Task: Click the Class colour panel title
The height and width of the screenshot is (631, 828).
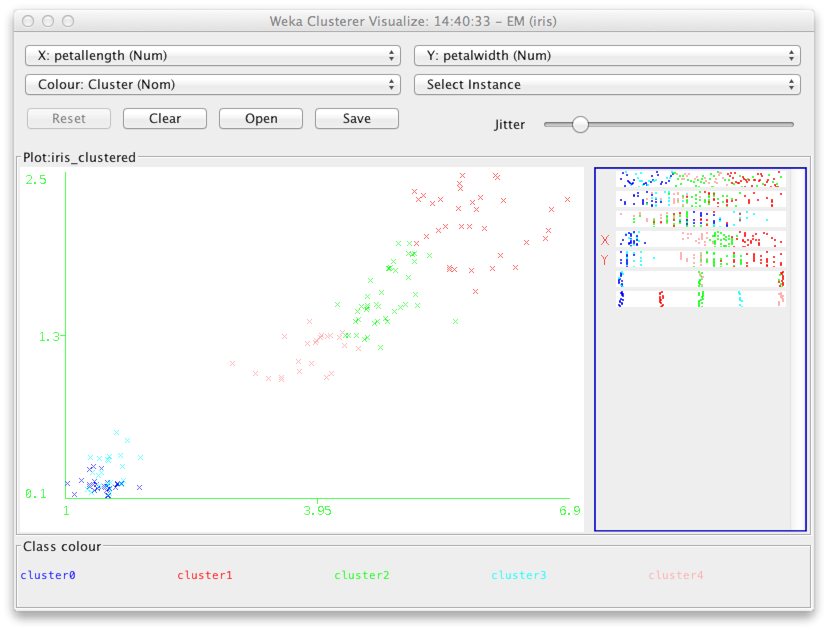Action: coord(62,547)
